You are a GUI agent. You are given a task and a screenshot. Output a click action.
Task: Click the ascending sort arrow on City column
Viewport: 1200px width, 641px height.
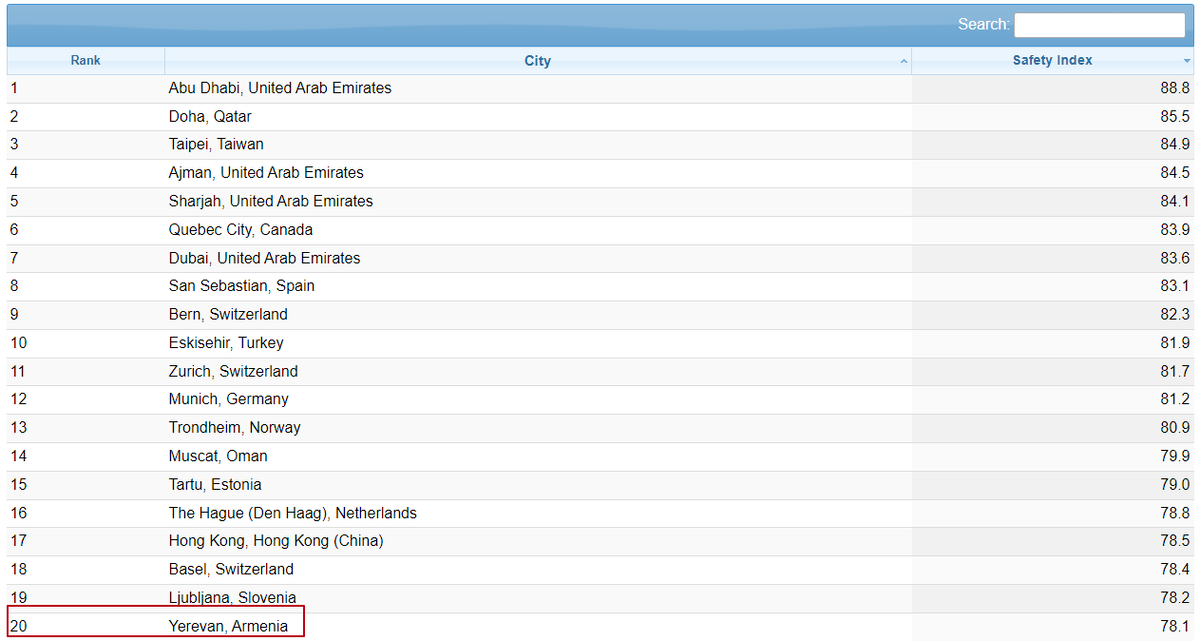pyautogui.click(x=903, y=61)
